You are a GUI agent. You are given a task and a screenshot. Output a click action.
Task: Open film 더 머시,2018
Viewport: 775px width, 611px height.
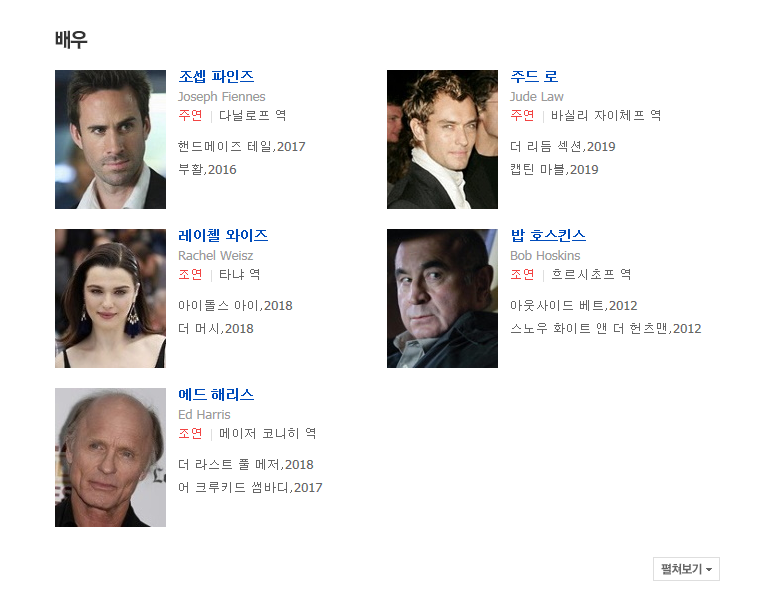215,329
